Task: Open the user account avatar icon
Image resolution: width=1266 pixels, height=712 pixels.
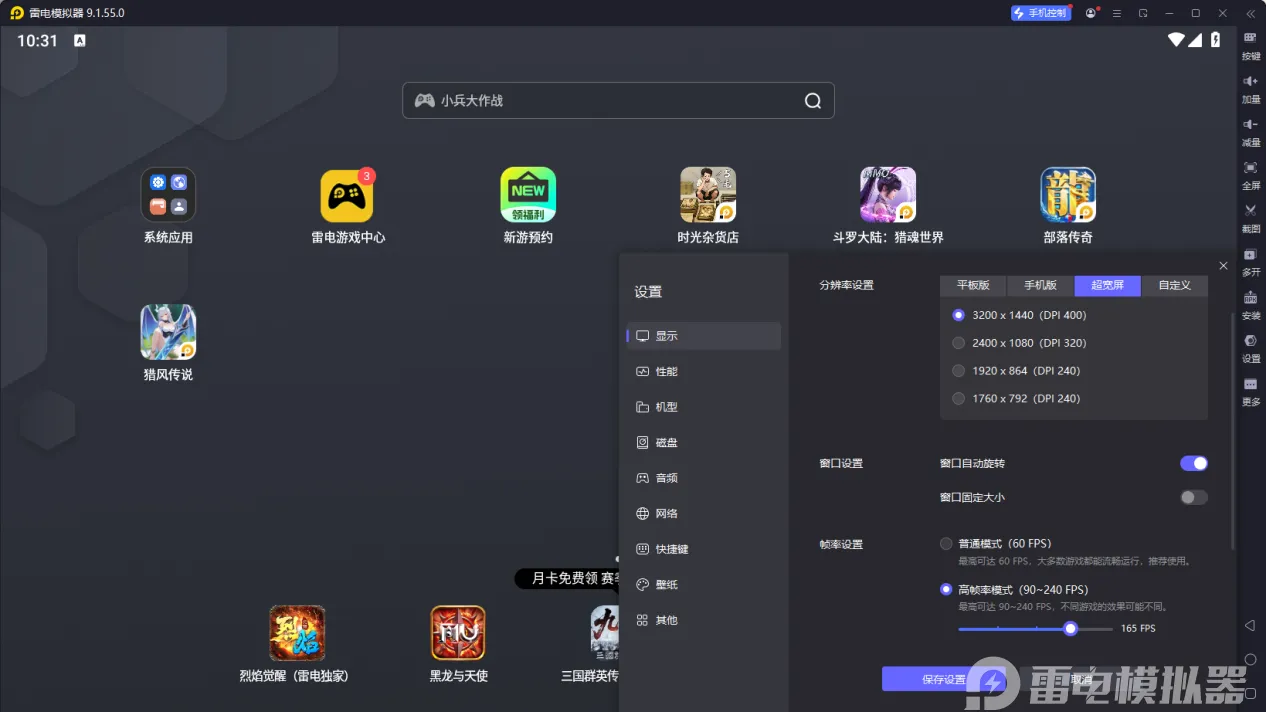Action: click(x=1091, y=13)
